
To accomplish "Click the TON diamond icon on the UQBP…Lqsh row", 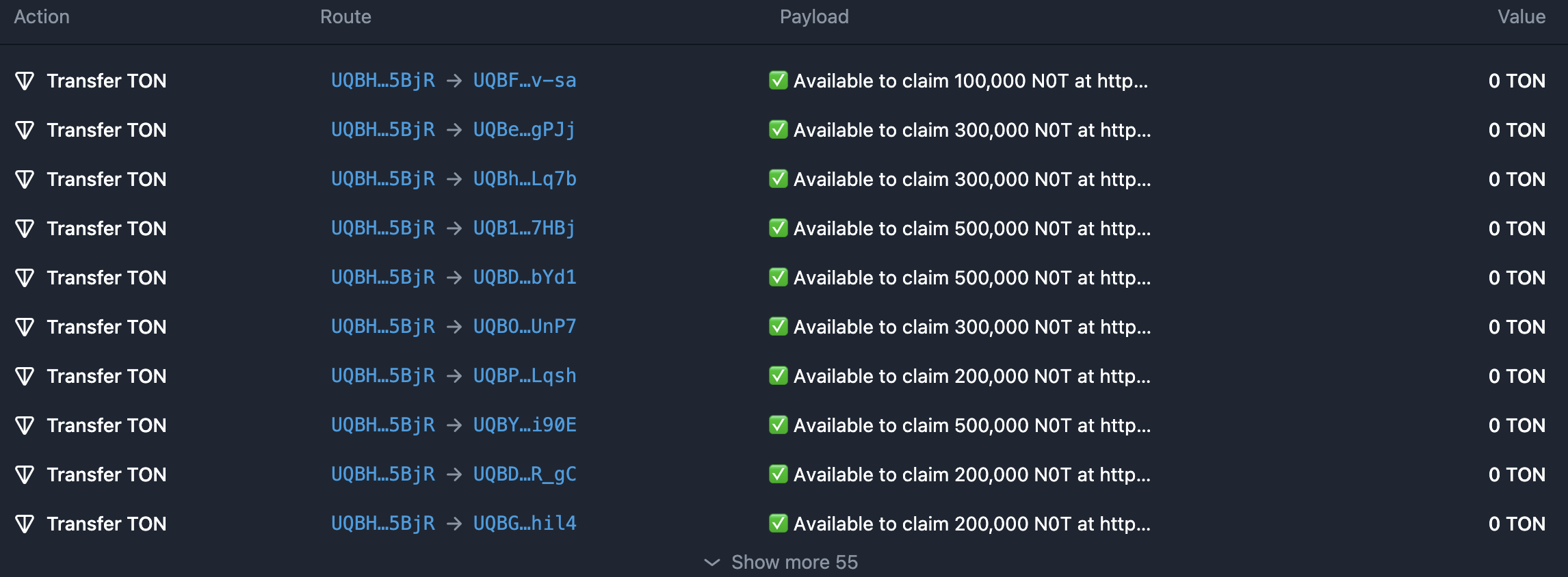I will (x=26, y=376).
